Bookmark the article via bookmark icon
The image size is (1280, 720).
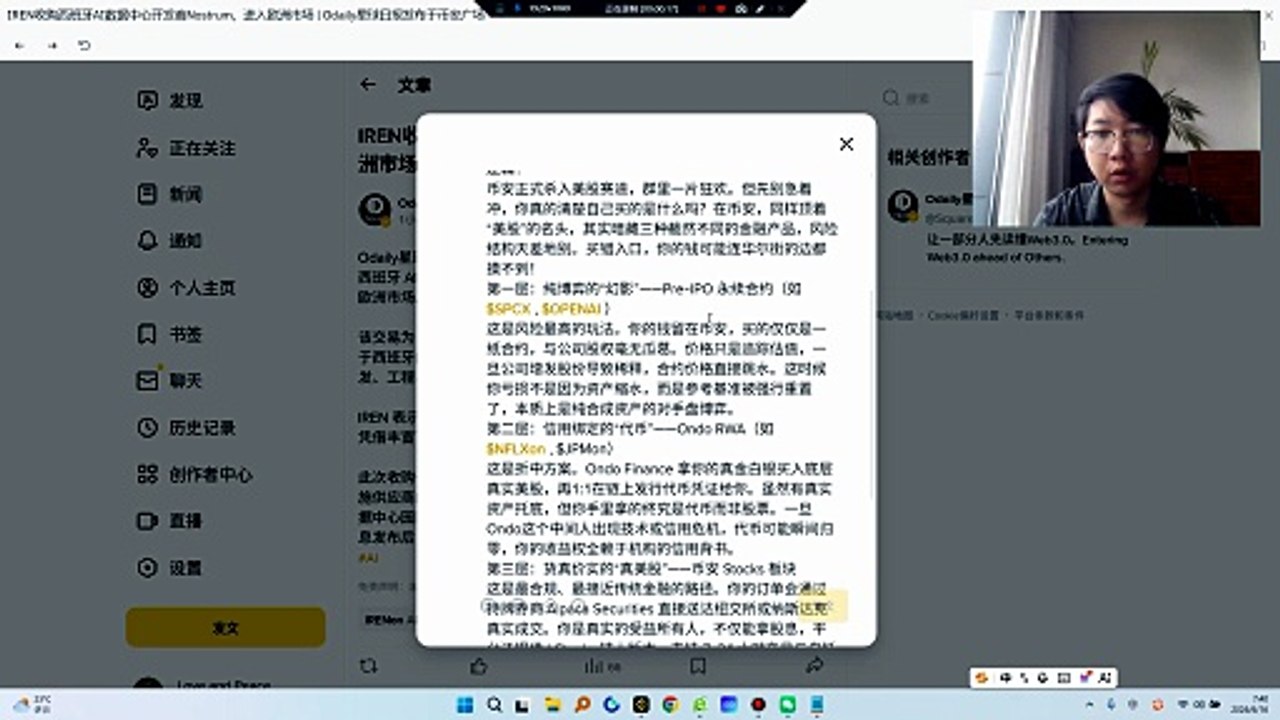point(698,665)
